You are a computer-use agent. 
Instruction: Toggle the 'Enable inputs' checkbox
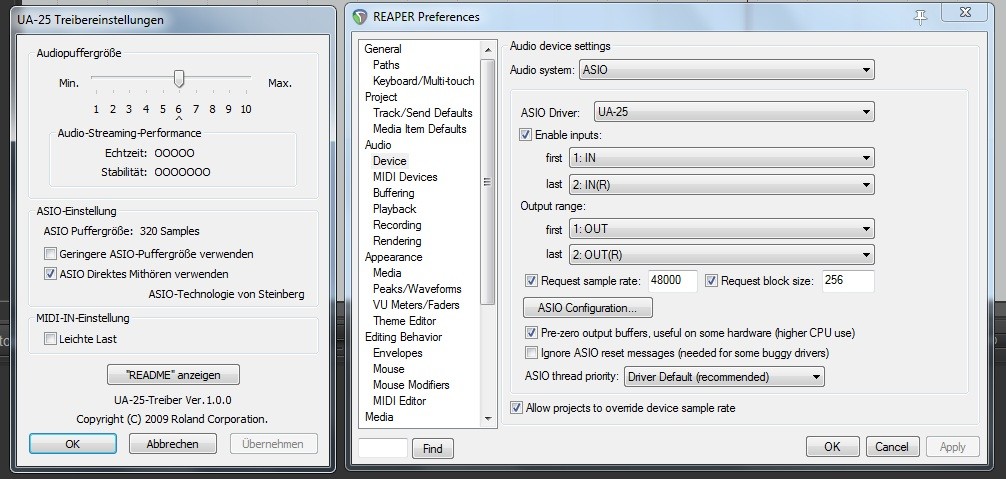(525, 135)
